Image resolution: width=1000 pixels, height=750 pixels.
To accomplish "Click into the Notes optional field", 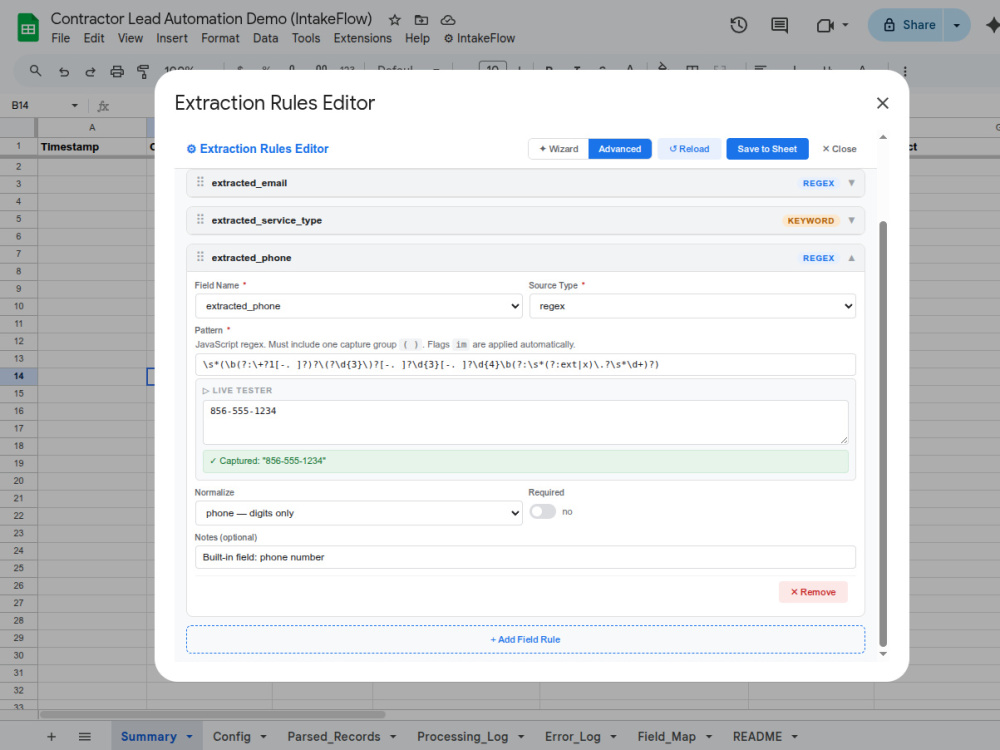I will tap(526, 557).
